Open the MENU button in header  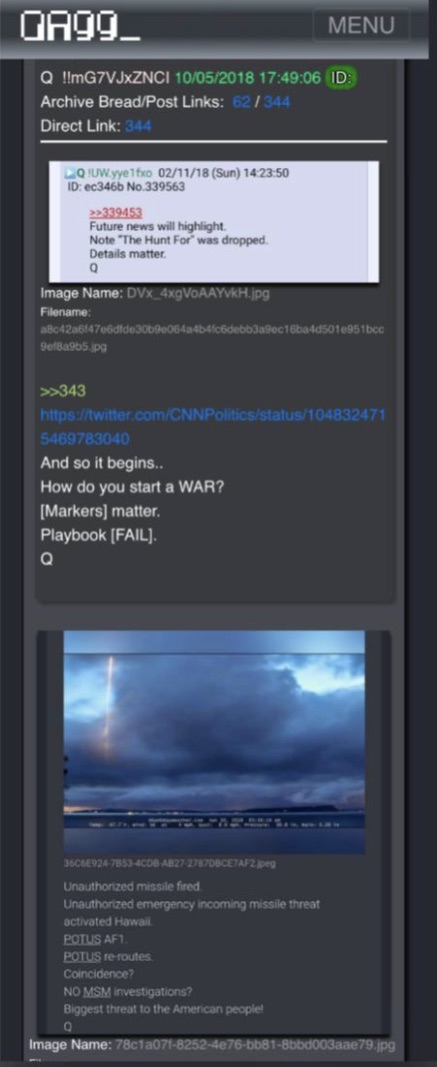(361, 25)
